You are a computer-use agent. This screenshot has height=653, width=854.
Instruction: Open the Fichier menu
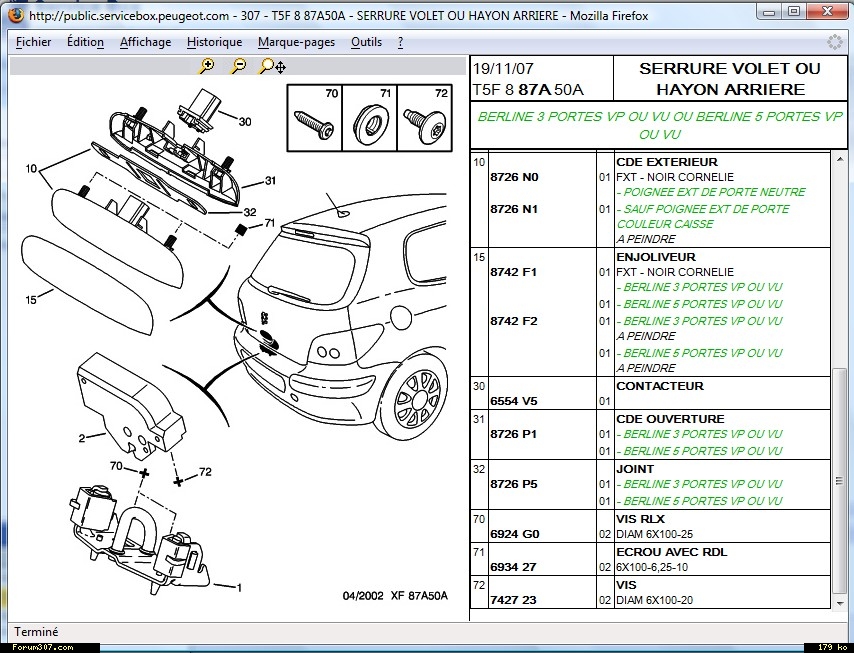(33, 42)
